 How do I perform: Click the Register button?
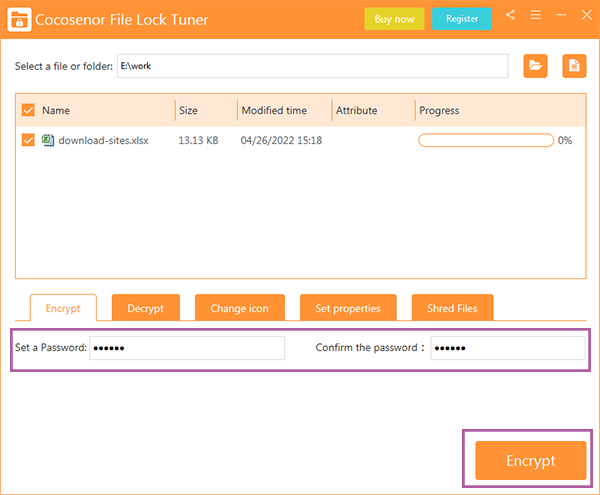click(x=462, y=19)
